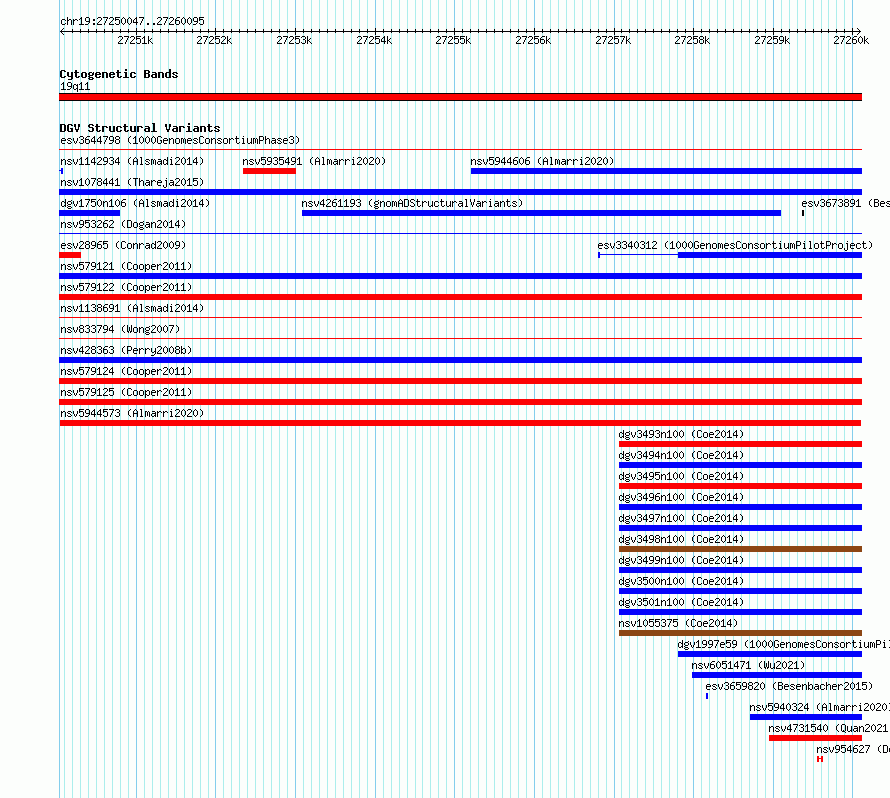Open variant dgv3495n100 (Coe2014)
890x798 pixels.
(x=681, y=476)
